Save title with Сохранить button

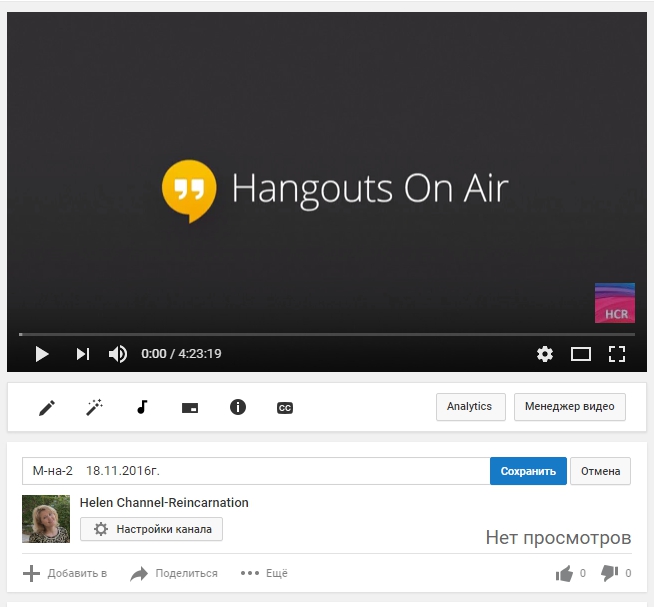[528, 471]
